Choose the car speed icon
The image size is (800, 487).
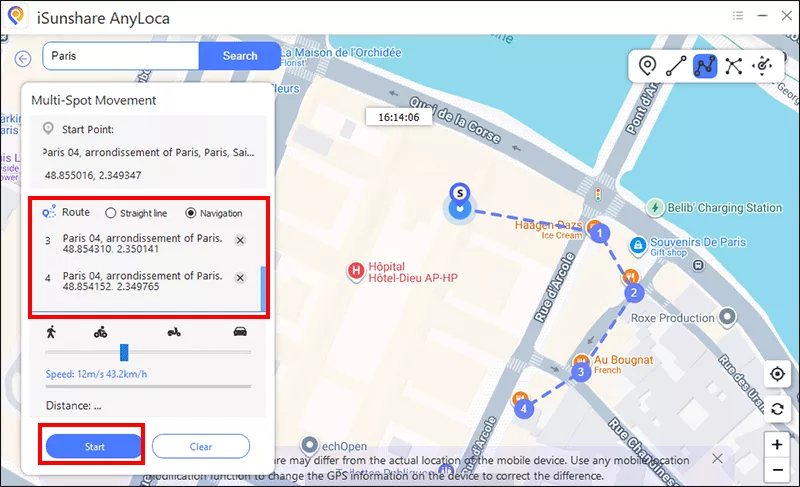tap(240, 332)
